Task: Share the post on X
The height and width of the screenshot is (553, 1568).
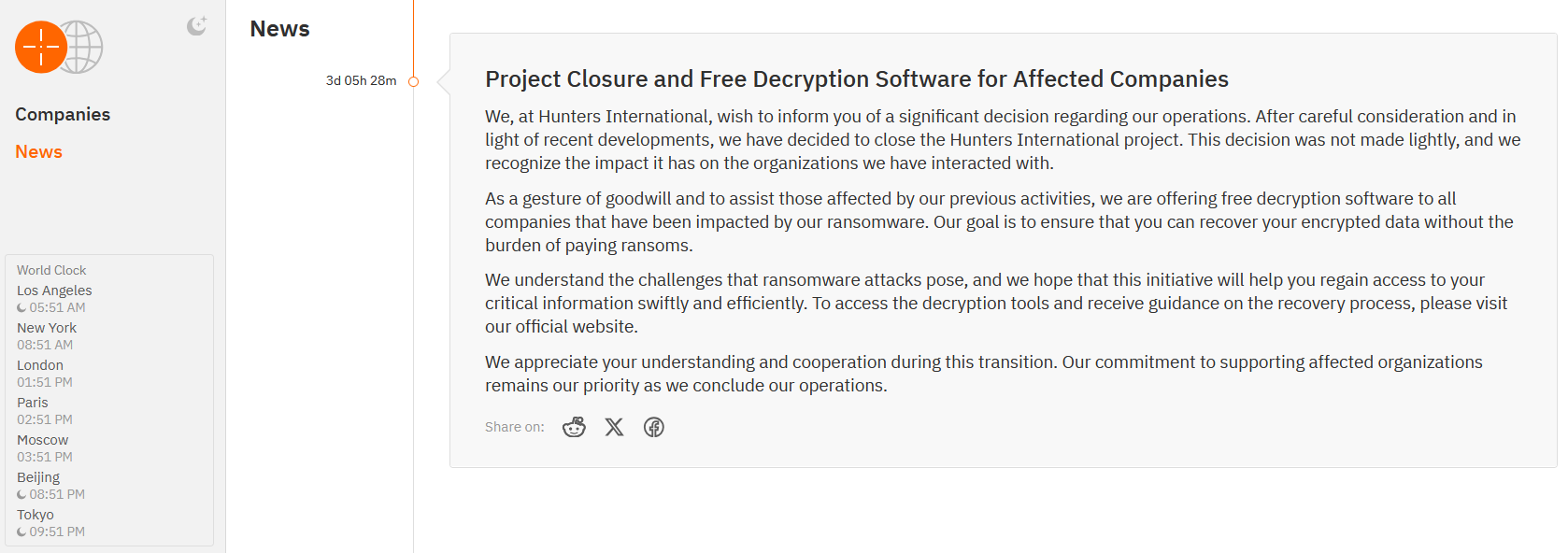Action: tap(614, 427)
